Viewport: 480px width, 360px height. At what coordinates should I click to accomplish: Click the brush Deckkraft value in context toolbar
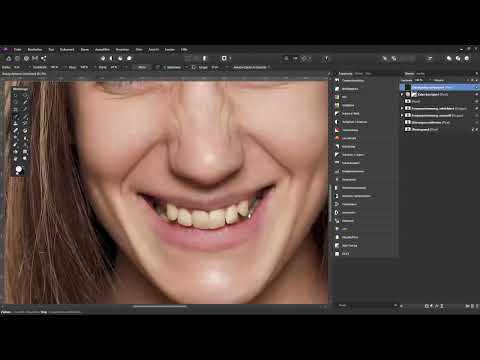(x=54, y=67)
